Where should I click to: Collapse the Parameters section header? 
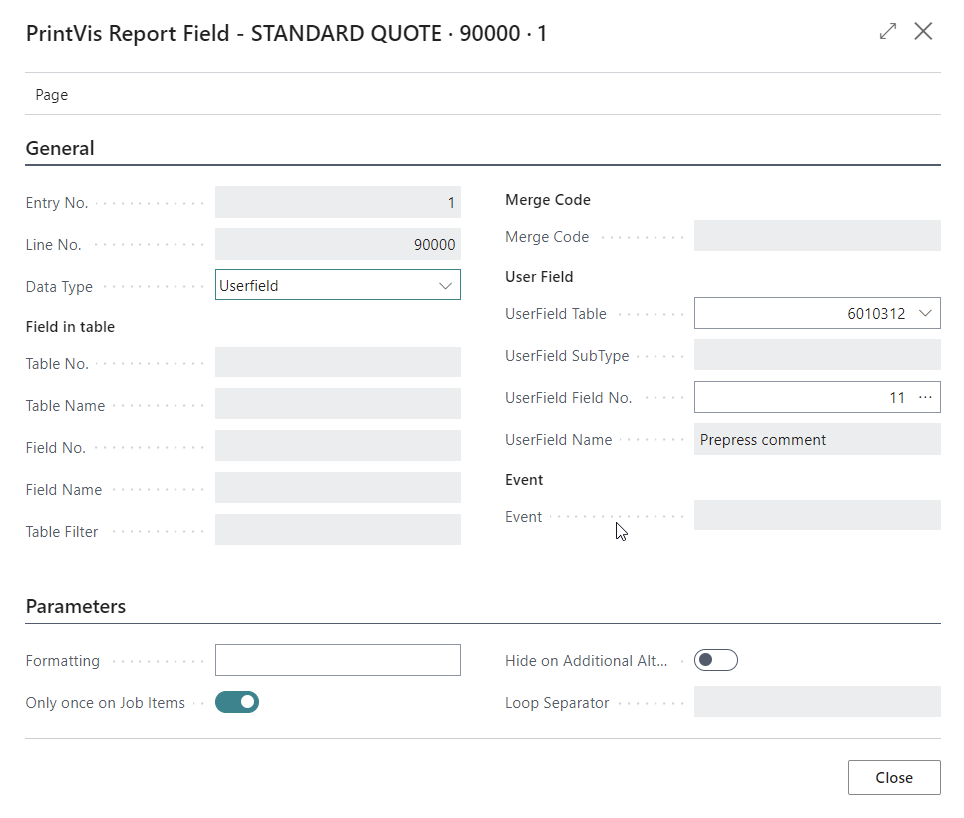76,606
